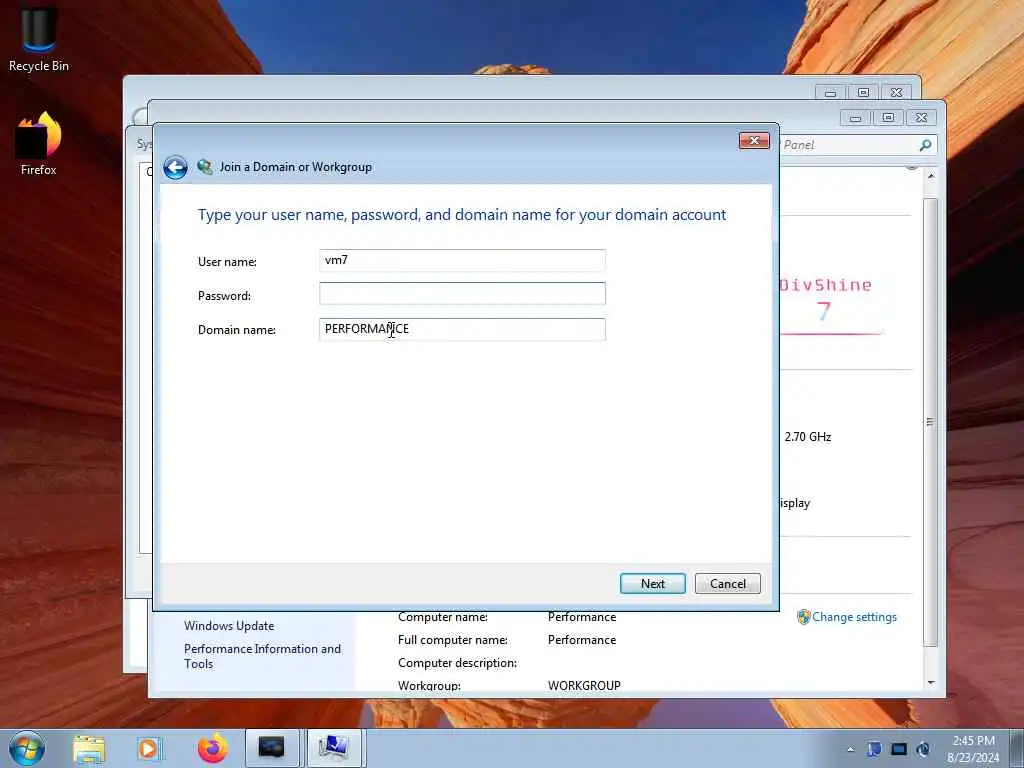
Task: Open Performance Information and Tools link
Action: click(x=263, y=656)
